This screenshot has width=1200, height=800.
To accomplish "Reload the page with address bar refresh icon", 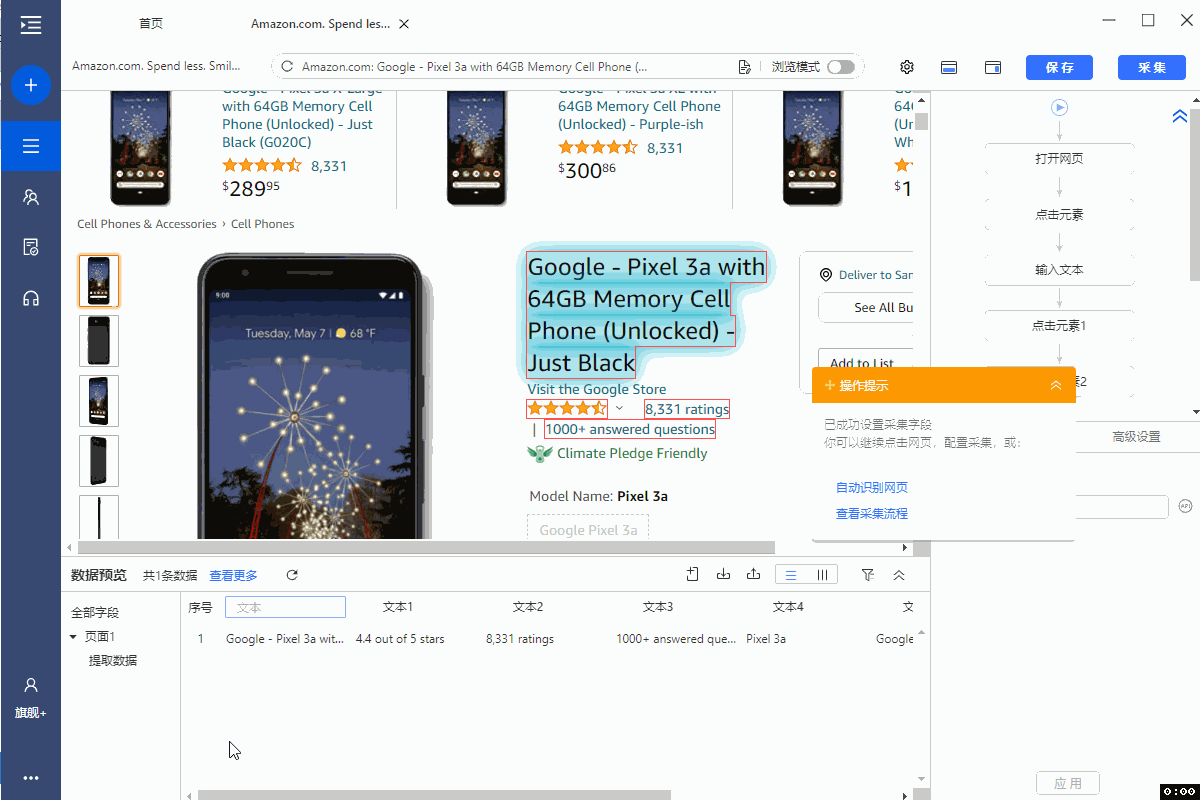I will point(287,67).
